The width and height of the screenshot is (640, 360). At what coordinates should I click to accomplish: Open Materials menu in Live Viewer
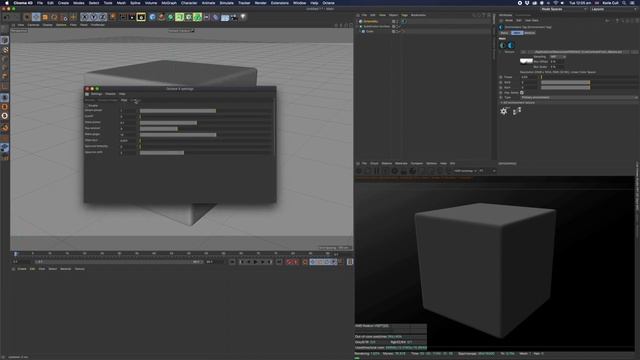pyautogui.click(x=401, y=163)
